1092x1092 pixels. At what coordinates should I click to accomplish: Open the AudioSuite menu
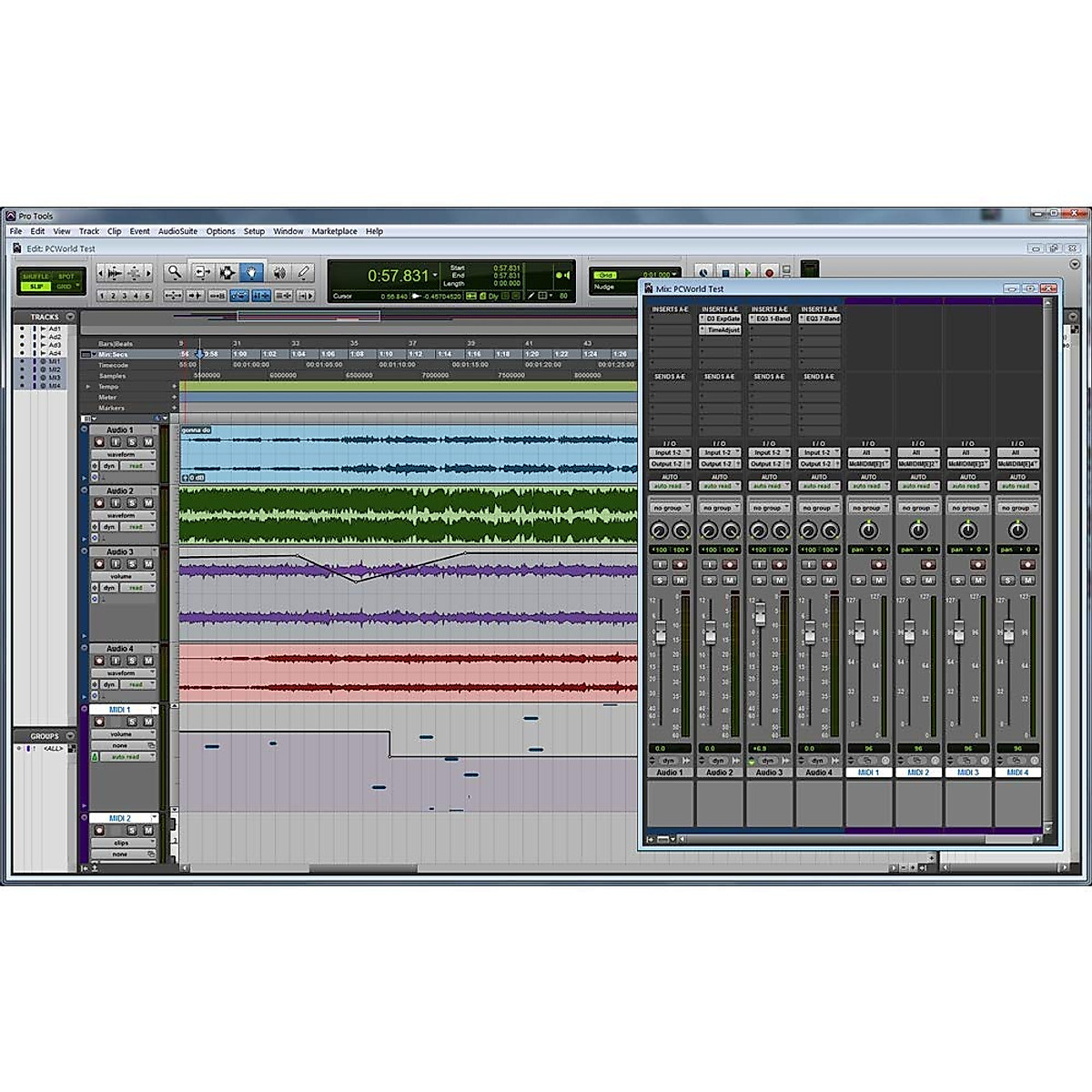[177, 231]
